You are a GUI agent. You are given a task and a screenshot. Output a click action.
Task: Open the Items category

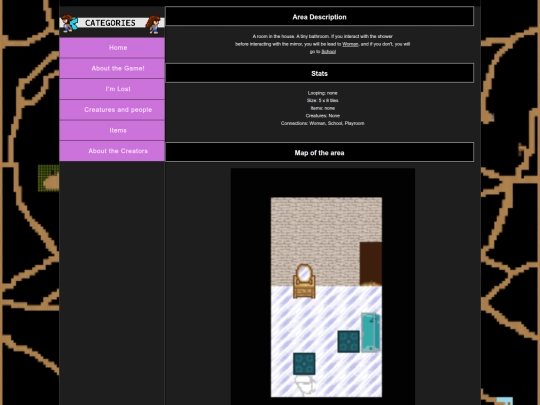pos(112,130)
